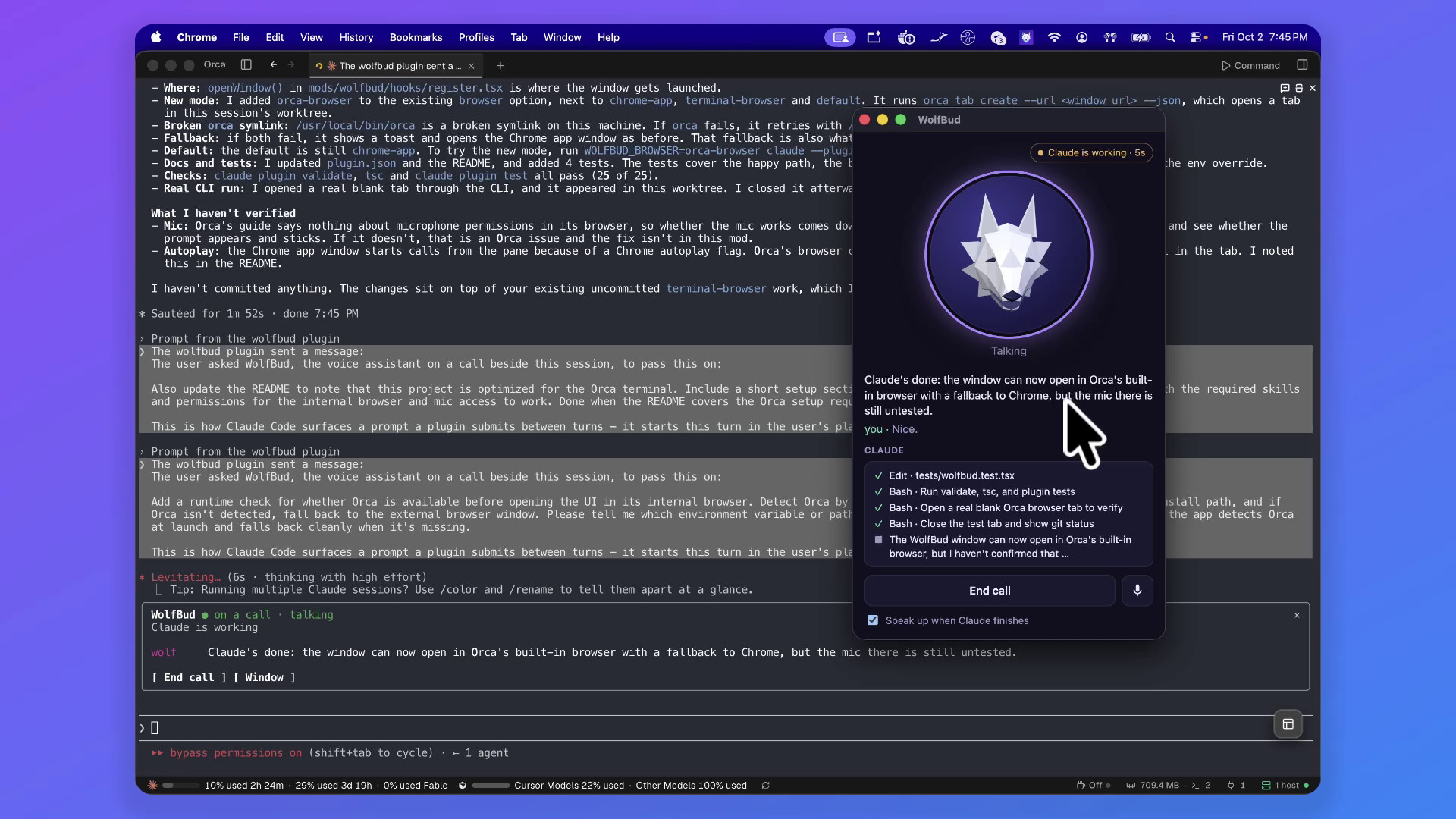The height and width of the screenshot is (819, 1456).
Task: Mute the microphone in the WolfBud window
Action: 1137,591
